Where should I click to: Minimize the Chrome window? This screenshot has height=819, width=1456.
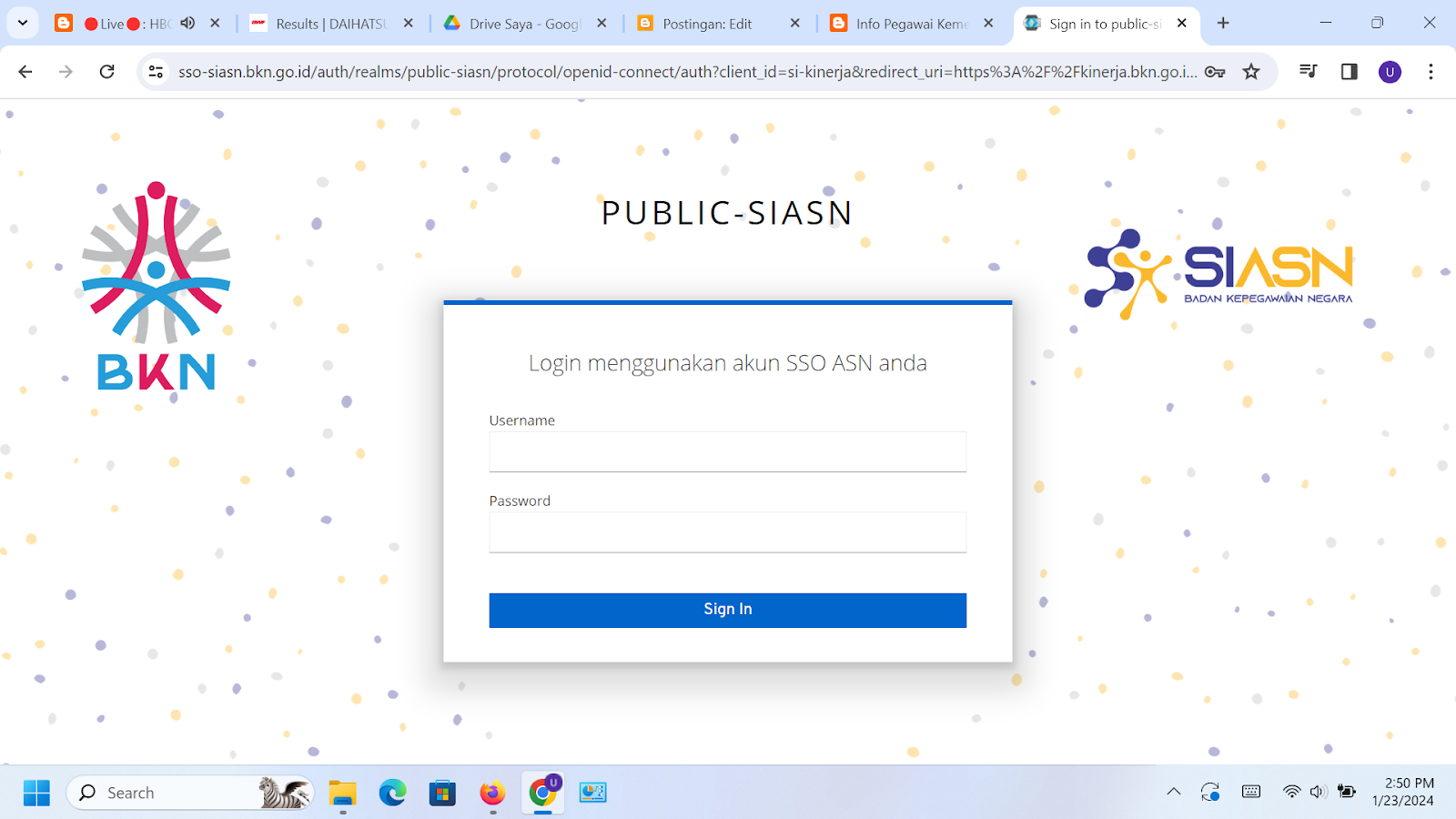[1325, 23]
